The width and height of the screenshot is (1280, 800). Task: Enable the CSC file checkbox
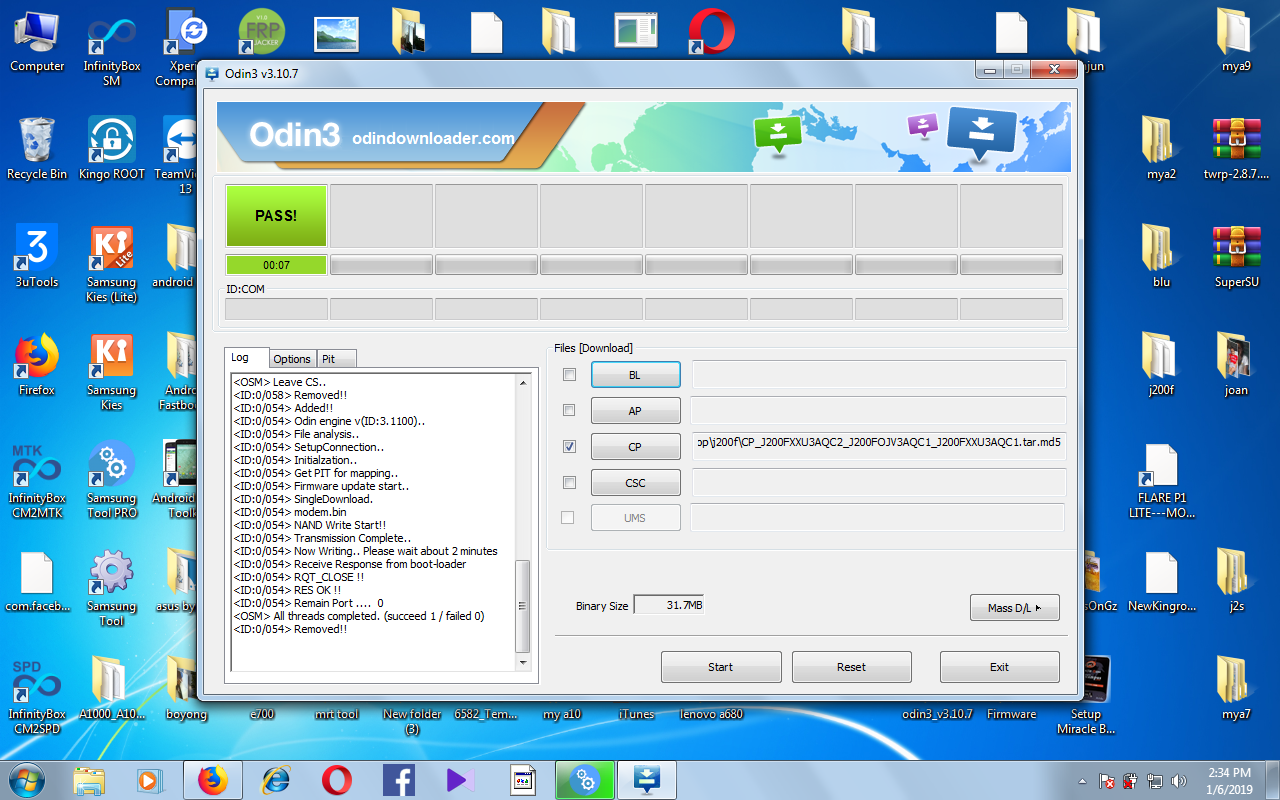pos(569,482)
